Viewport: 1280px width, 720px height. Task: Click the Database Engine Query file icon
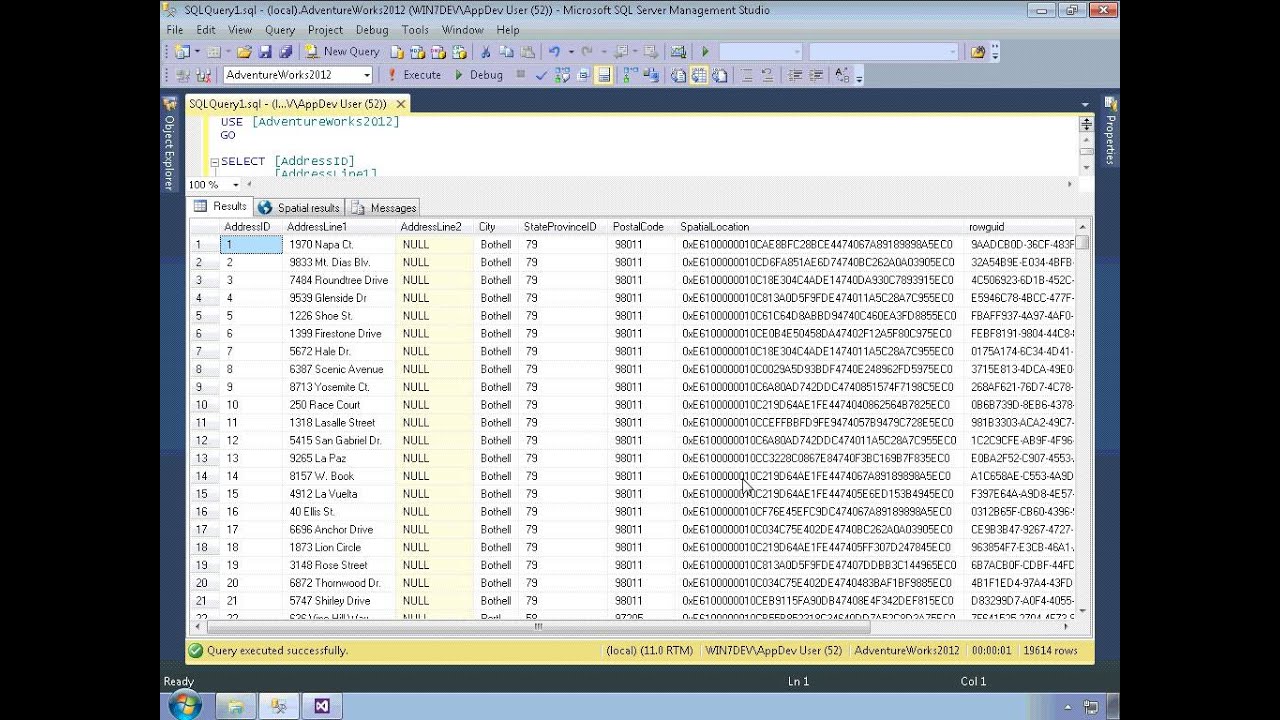(397, 52)
